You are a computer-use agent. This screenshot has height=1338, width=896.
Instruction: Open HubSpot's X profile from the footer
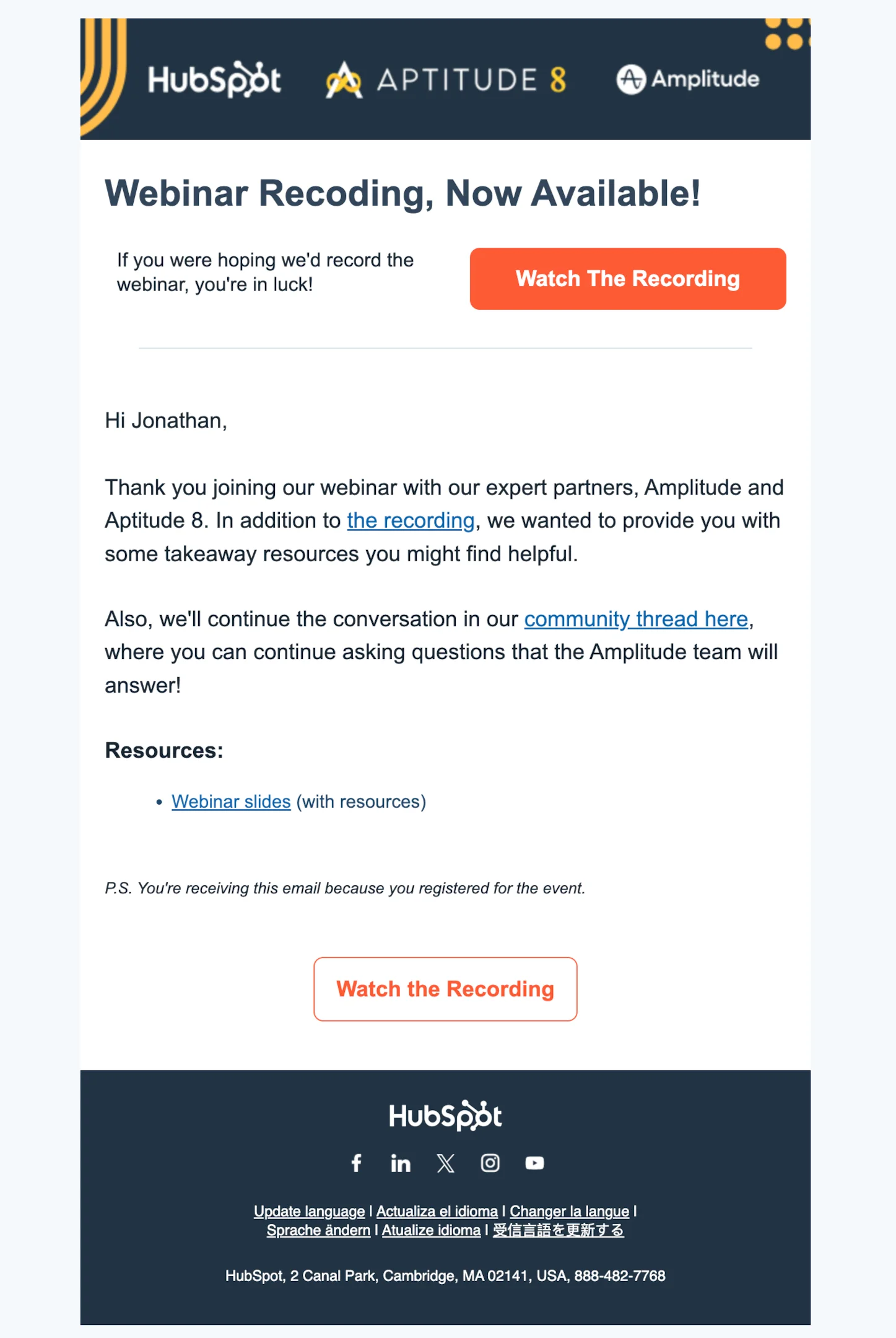[445, 1163]
